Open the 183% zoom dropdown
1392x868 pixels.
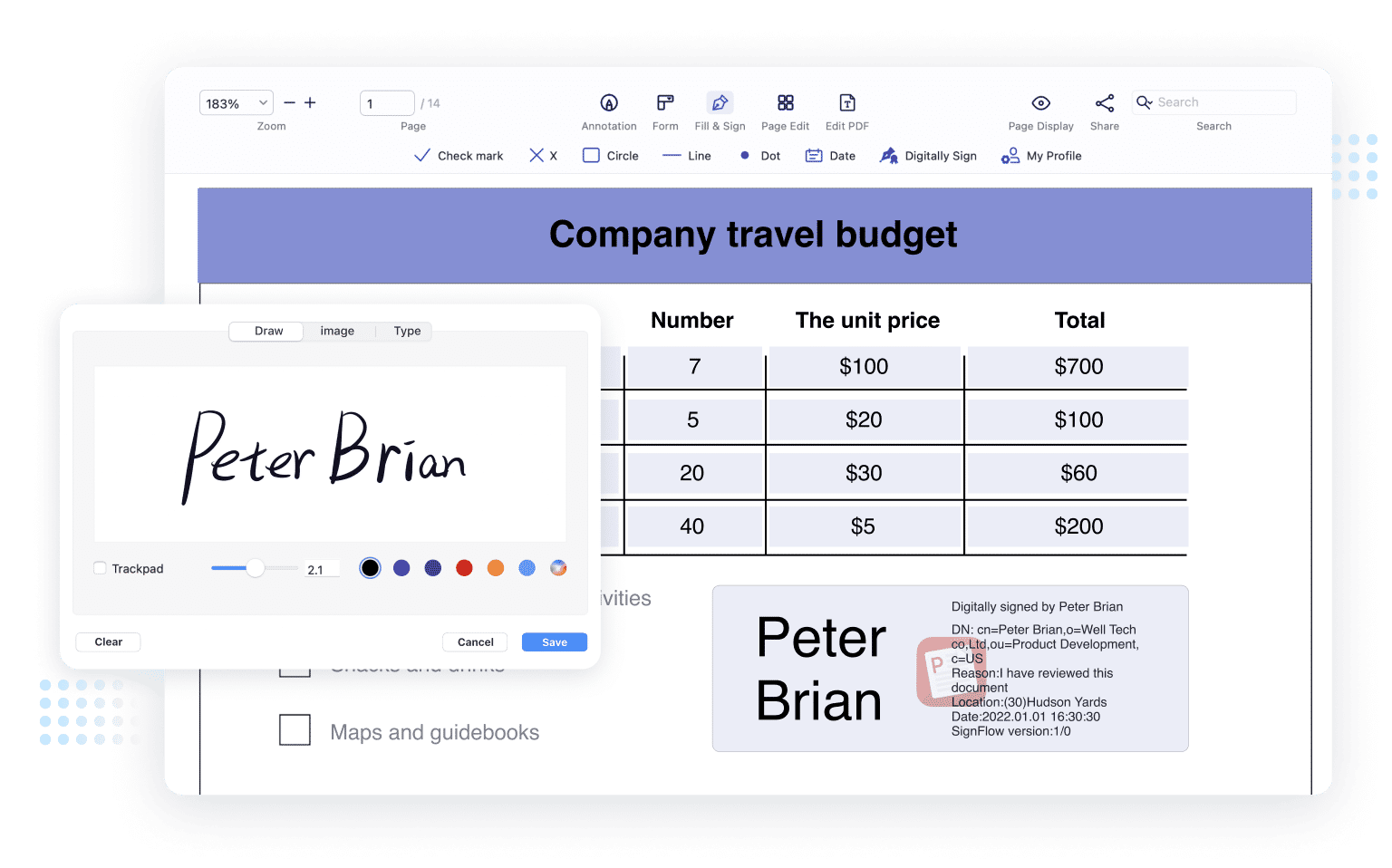(236, 103)
